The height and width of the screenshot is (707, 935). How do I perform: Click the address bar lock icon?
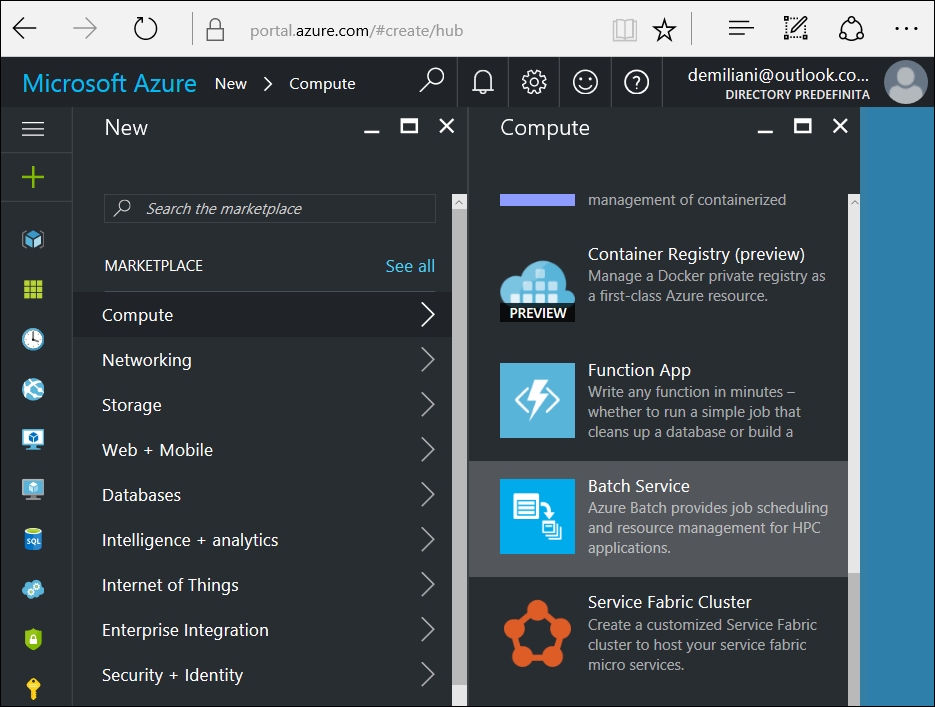point(215,29)
